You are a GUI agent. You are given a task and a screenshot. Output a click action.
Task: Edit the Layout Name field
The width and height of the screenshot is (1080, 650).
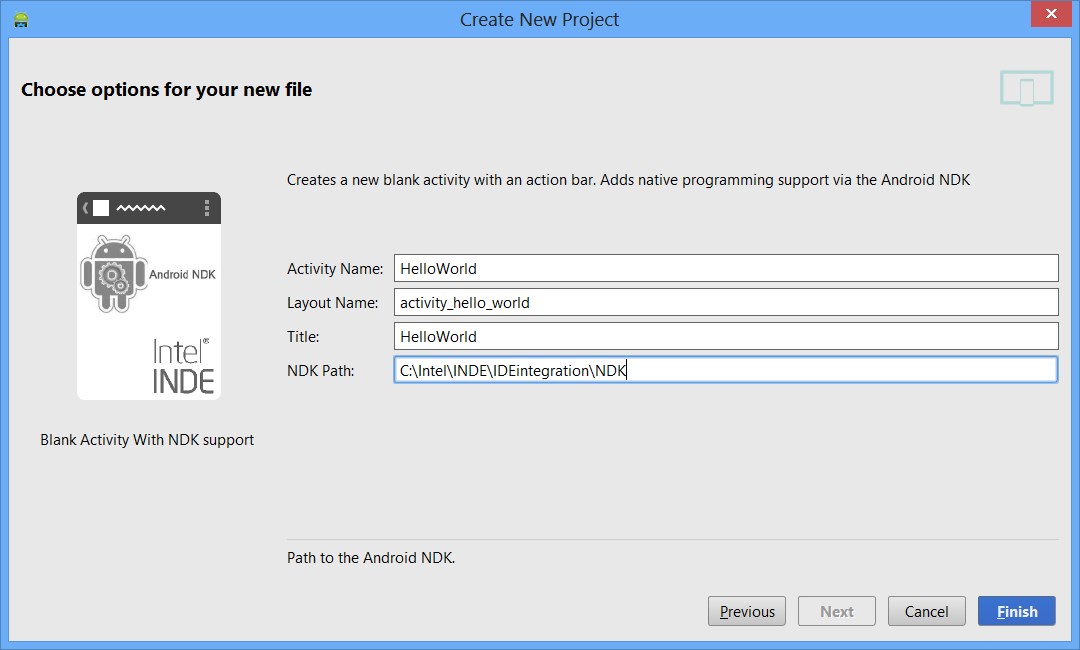click(726, 302)
